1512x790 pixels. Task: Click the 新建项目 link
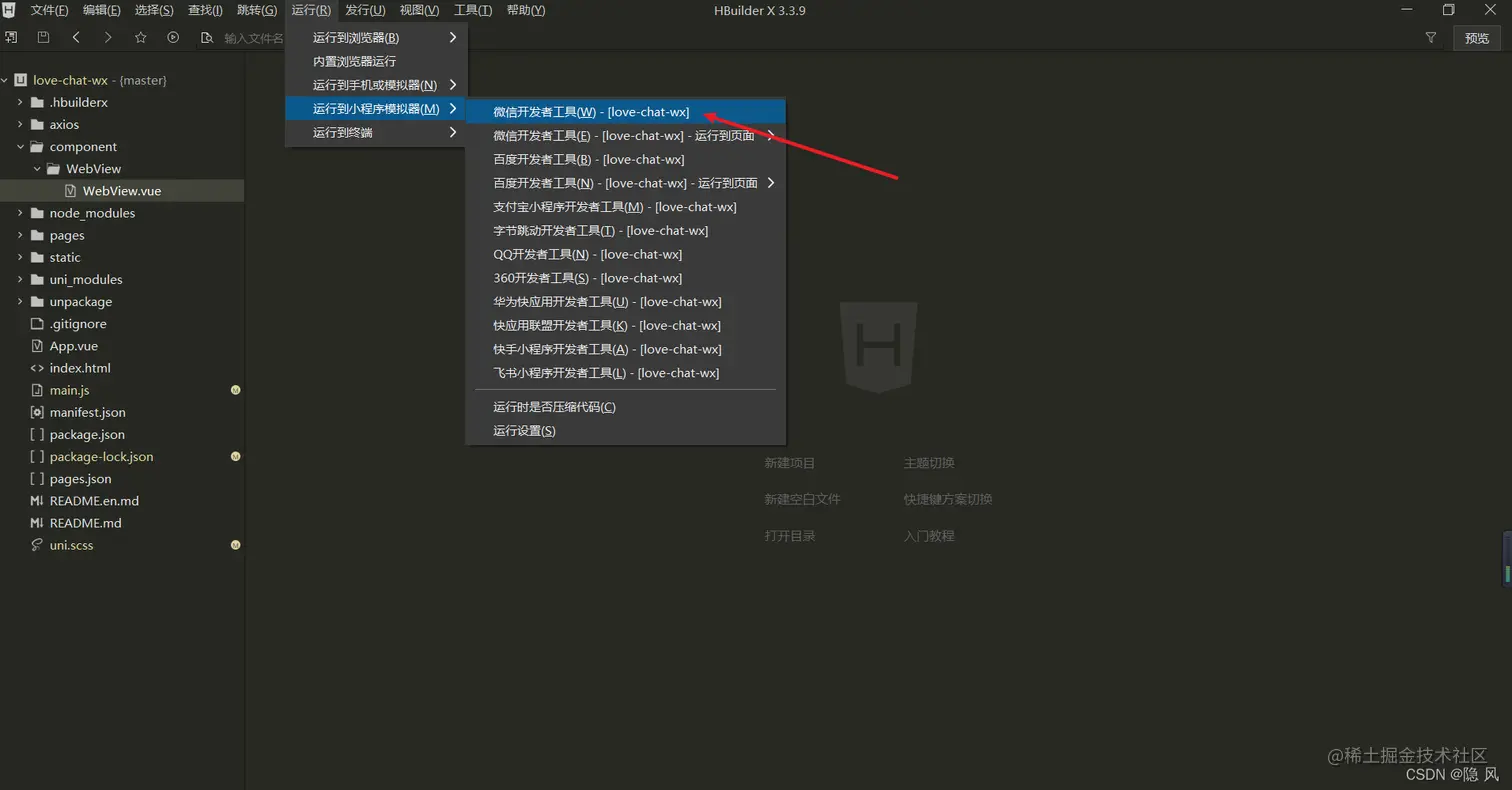(x=790, y=463)
